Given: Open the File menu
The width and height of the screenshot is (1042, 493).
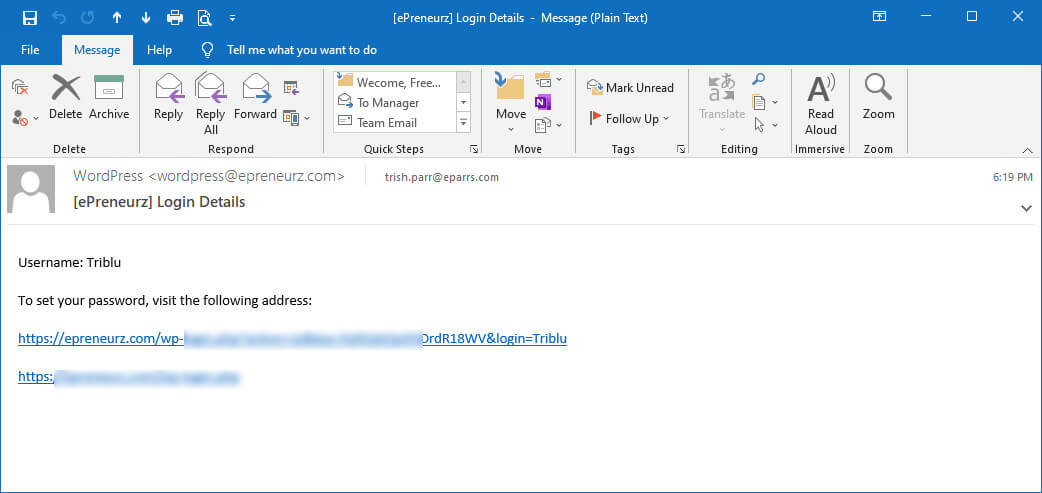Looking at the screenshot, I should [x=30, y=50].
